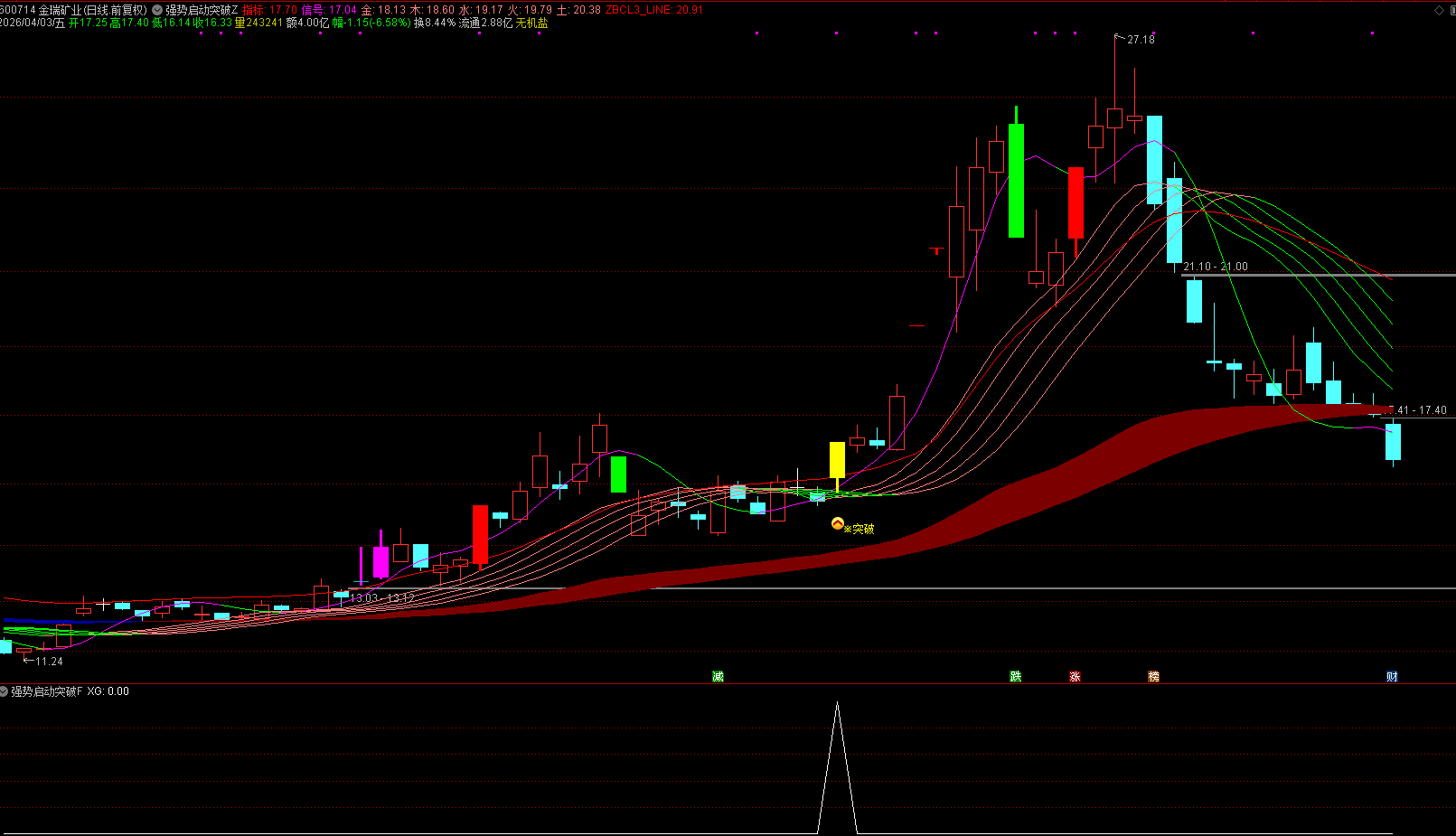
Task: Click the float value 流通2.88亿
Action: 485,23
